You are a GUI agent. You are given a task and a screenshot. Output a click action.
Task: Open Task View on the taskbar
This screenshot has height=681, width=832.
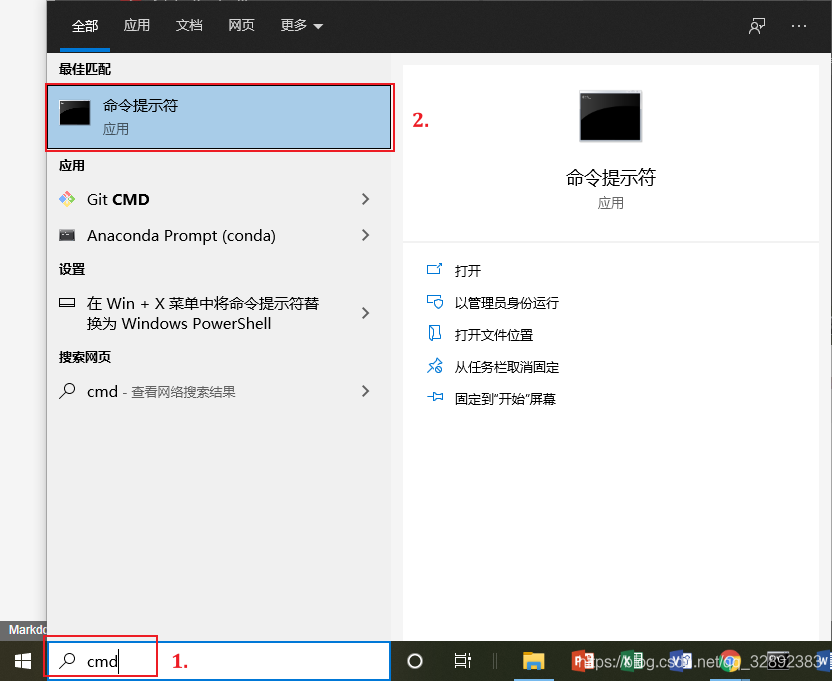pos(462,661)
